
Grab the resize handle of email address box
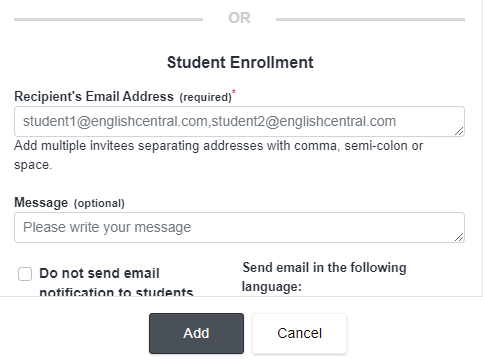[x=459, y=131]
